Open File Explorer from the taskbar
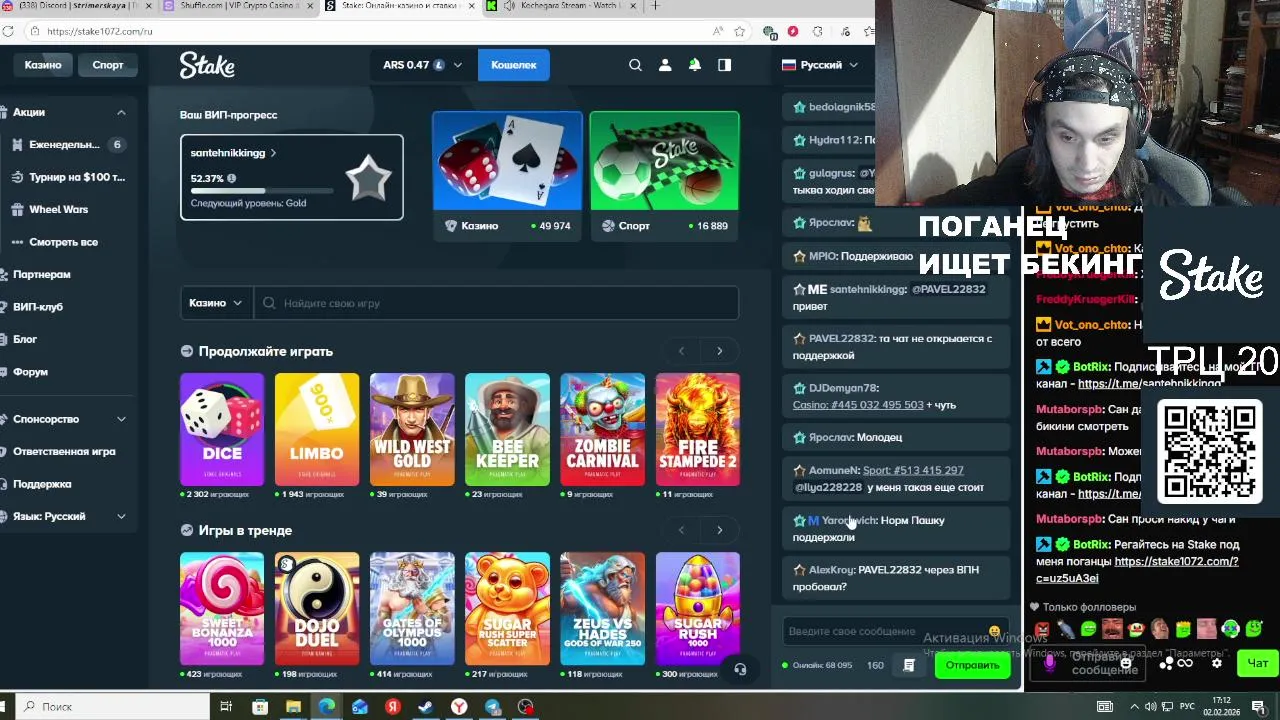 293,707
